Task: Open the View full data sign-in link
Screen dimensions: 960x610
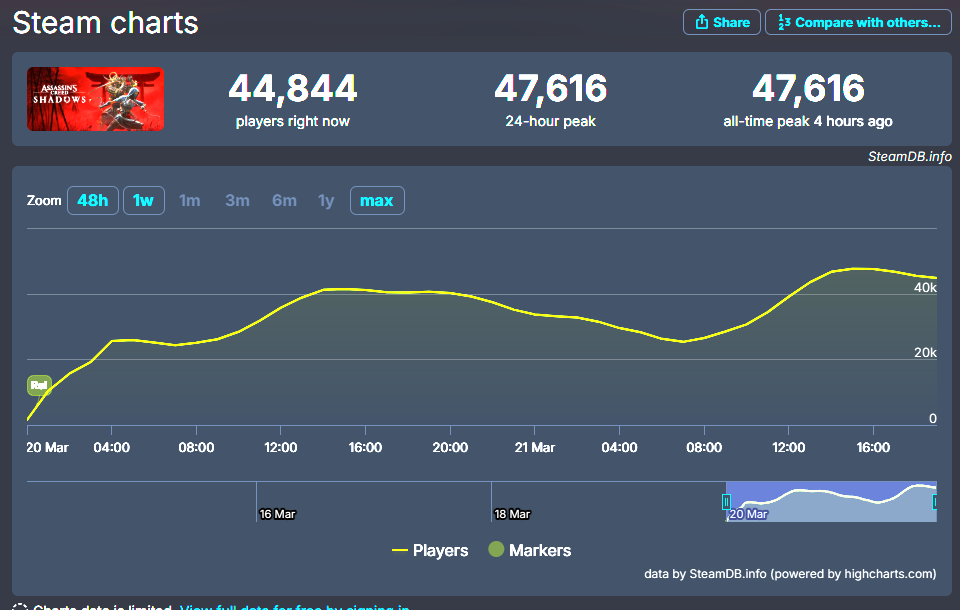Action: click(x=294, y=607)
